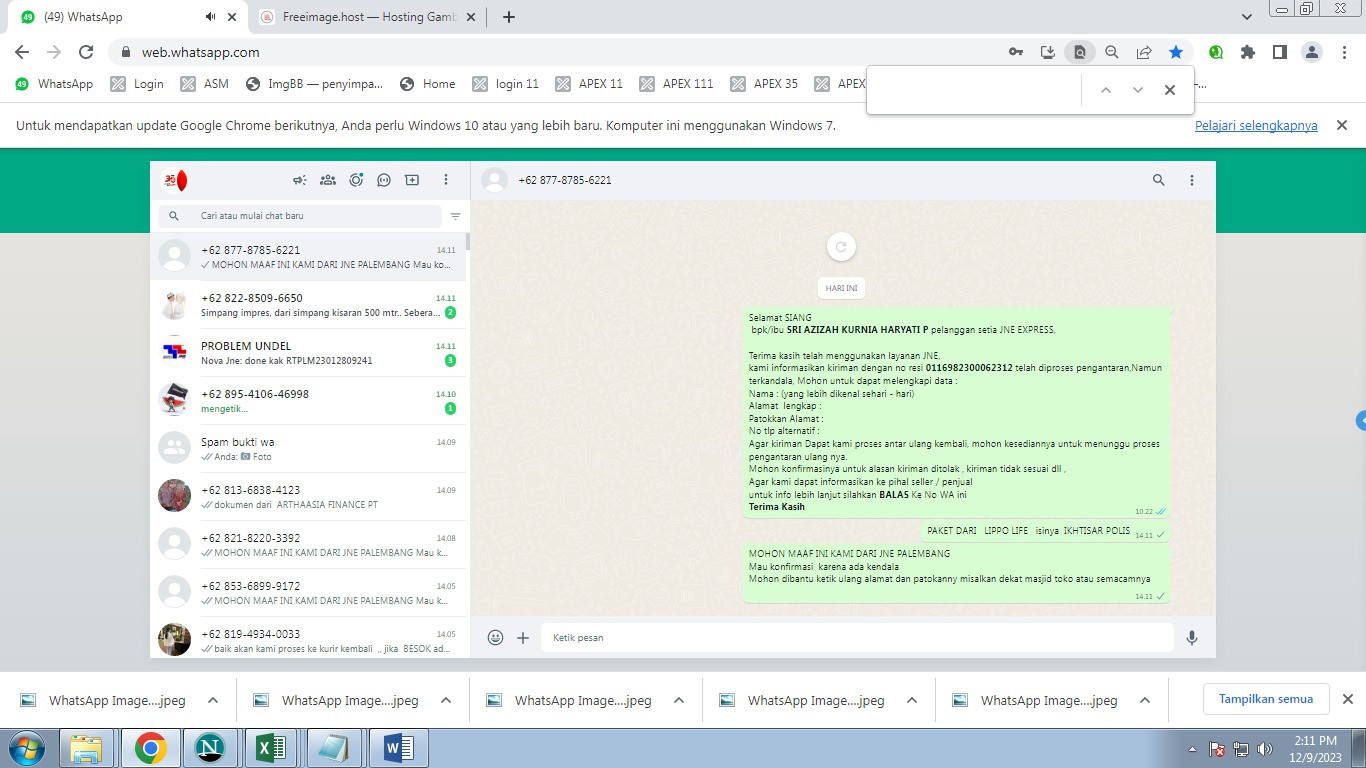Open Excel from the taskbar
The image size is (1366, 768).
coord(272,748)
